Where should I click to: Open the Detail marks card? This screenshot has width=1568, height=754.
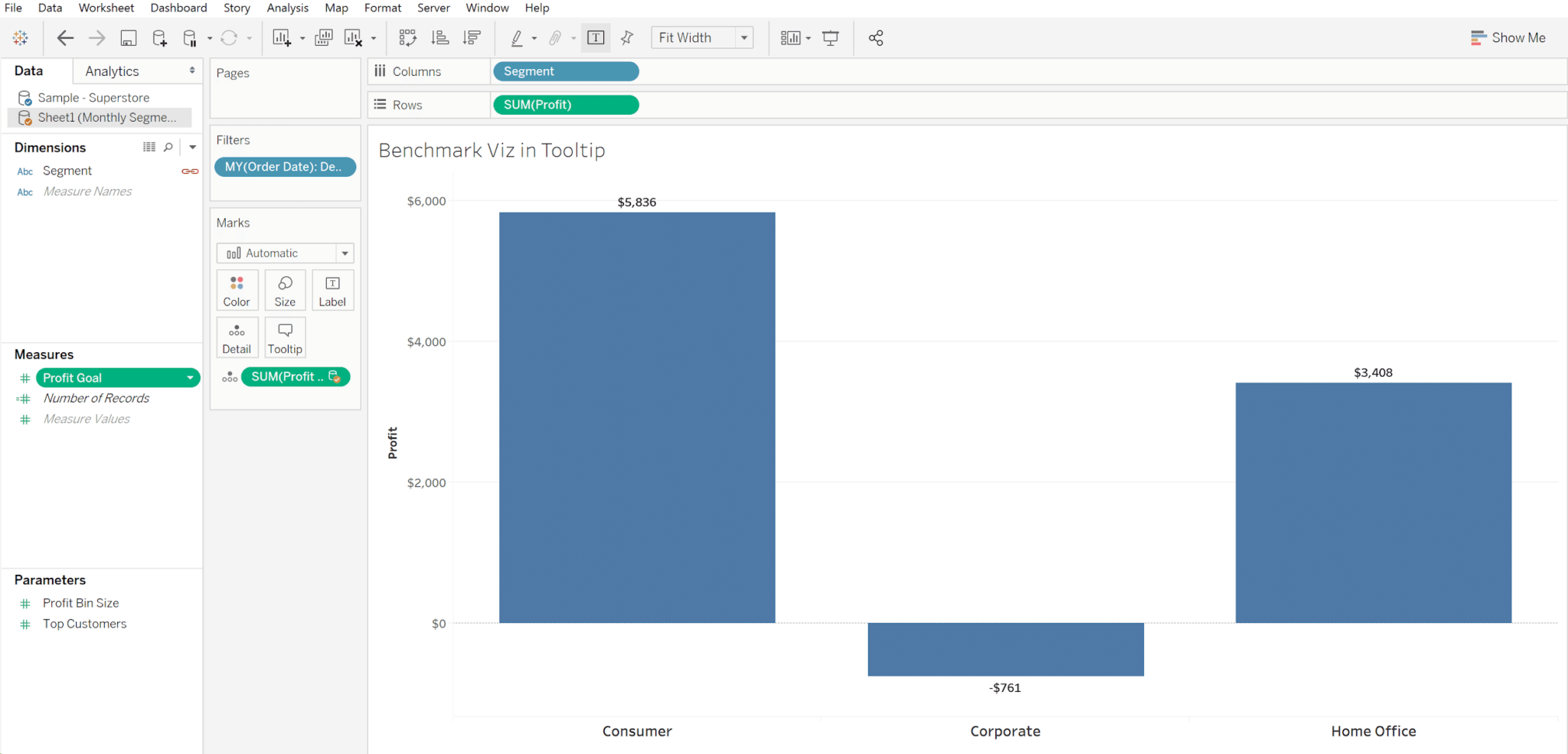pyautogui.click(x=237, y=337)
